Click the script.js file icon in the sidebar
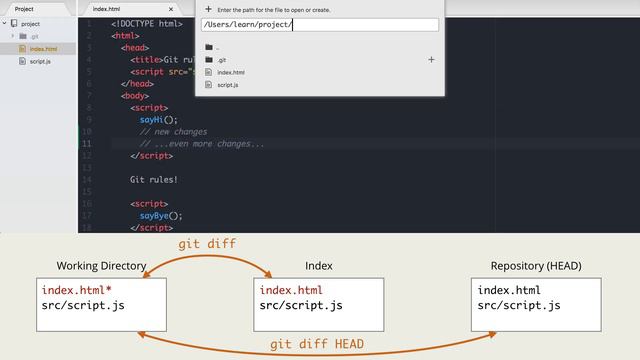Screen dimensions: 640x360 pos(22,61)
